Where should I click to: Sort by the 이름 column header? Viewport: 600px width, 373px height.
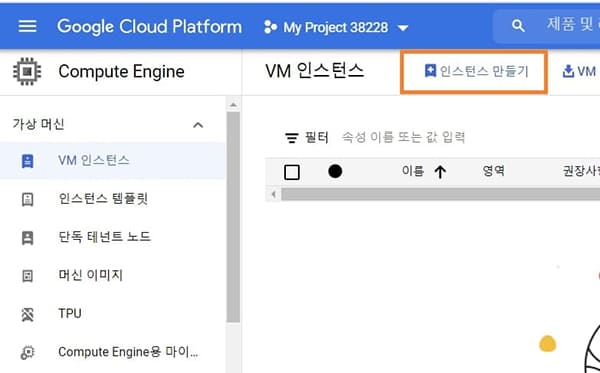click(x=412, y=171)
